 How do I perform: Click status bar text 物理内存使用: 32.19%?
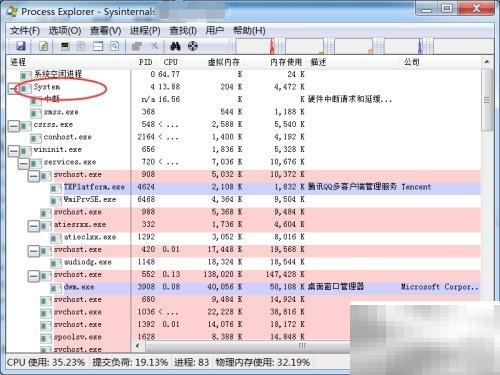(263, 362)
